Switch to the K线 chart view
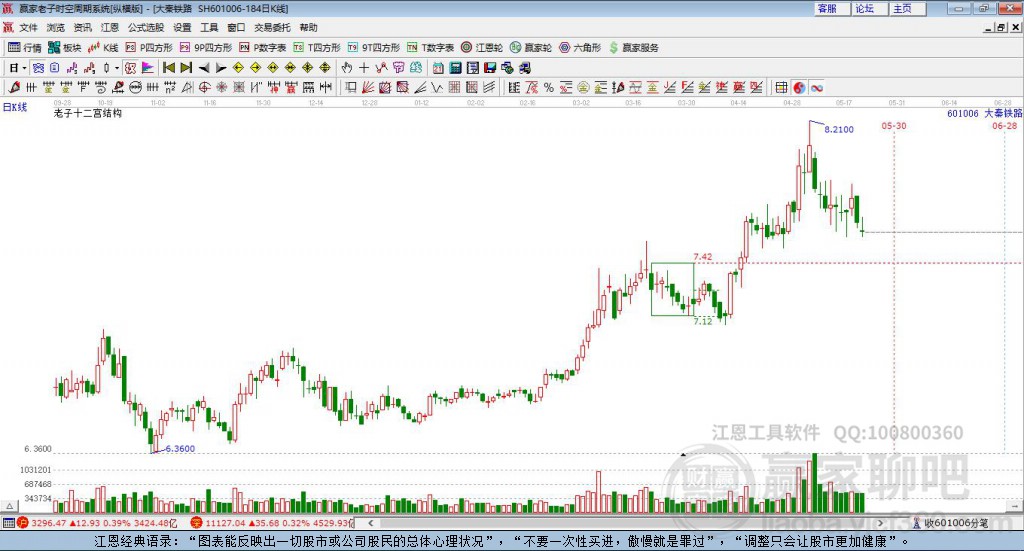This screenshot has height=551, width=1024. (x=103, y=48)
